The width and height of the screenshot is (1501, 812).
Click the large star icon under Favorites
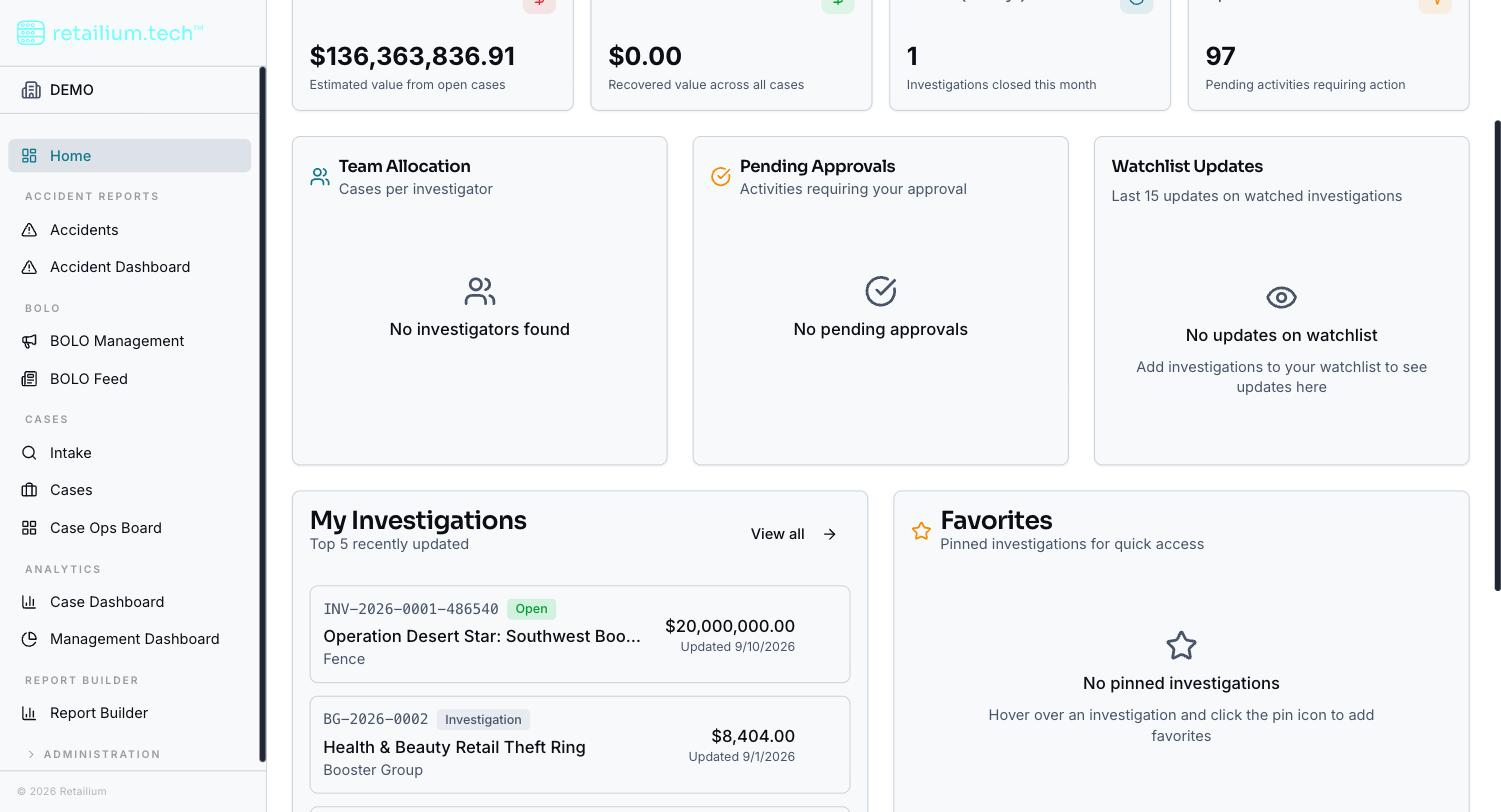(1181, 645)
